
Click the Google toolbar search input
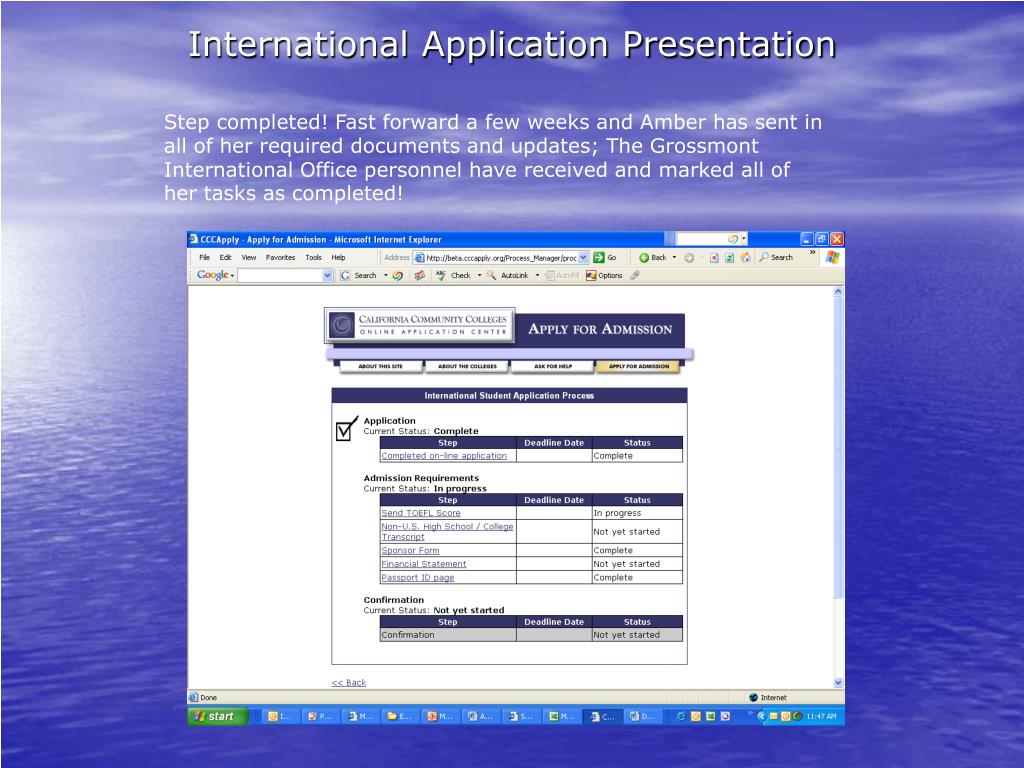click(280, 276)
